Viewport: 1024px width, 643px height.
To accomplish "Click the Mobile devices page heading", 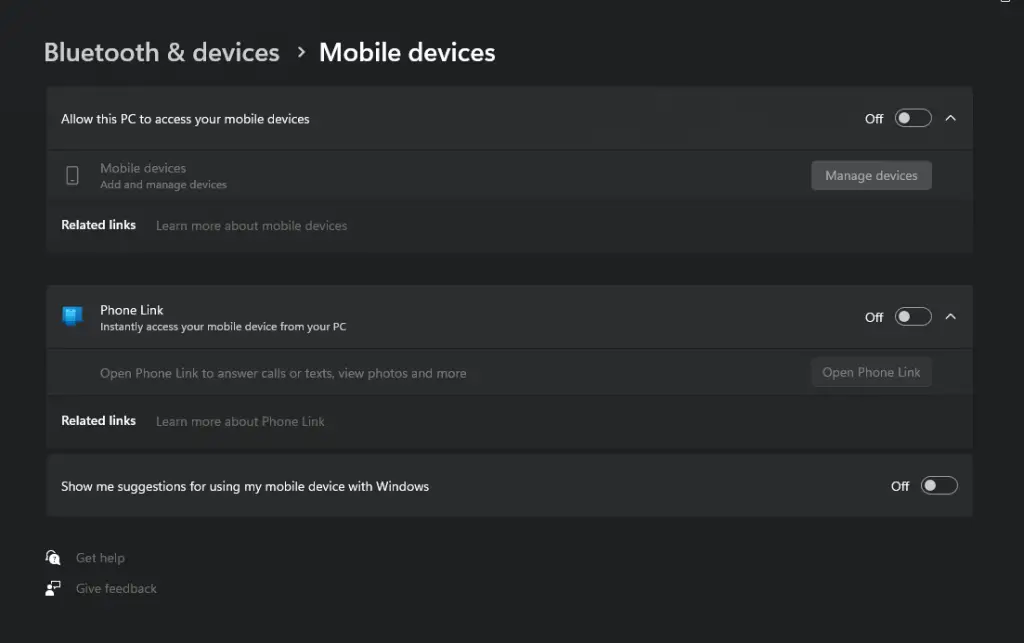I will (407, 53).
